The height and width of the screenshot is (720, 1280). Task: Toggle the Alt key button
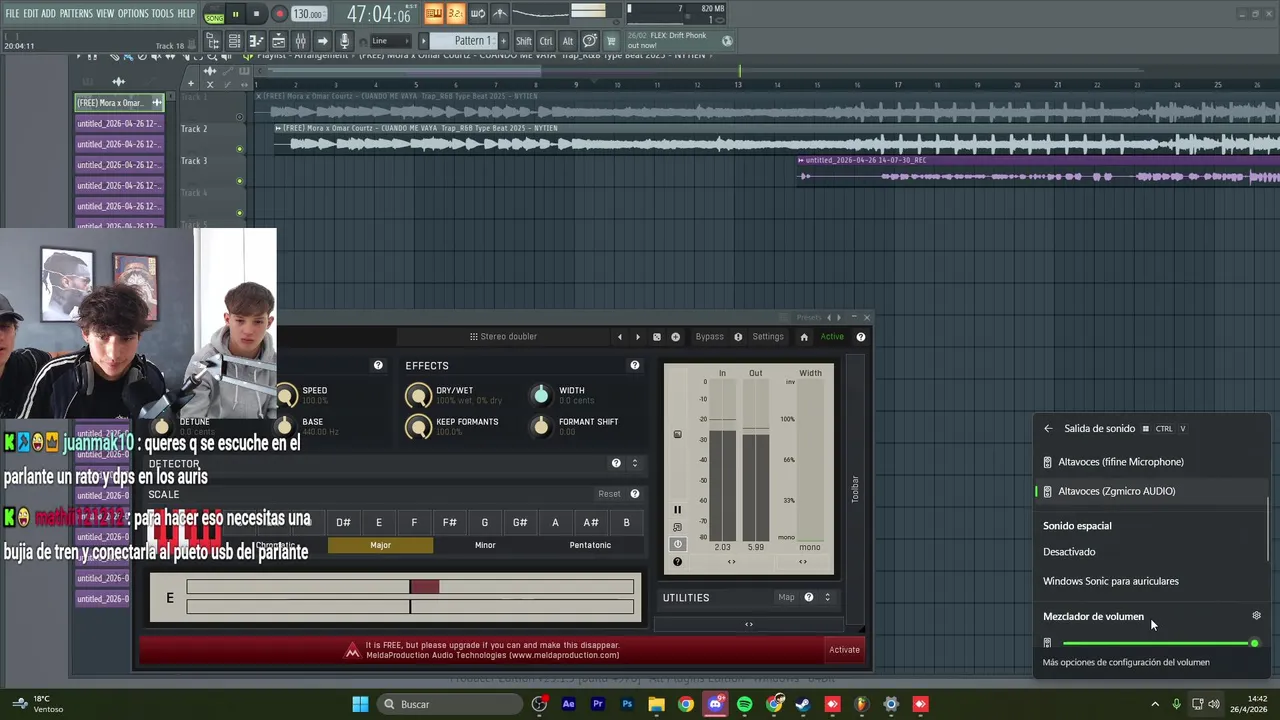coord(568,41)
